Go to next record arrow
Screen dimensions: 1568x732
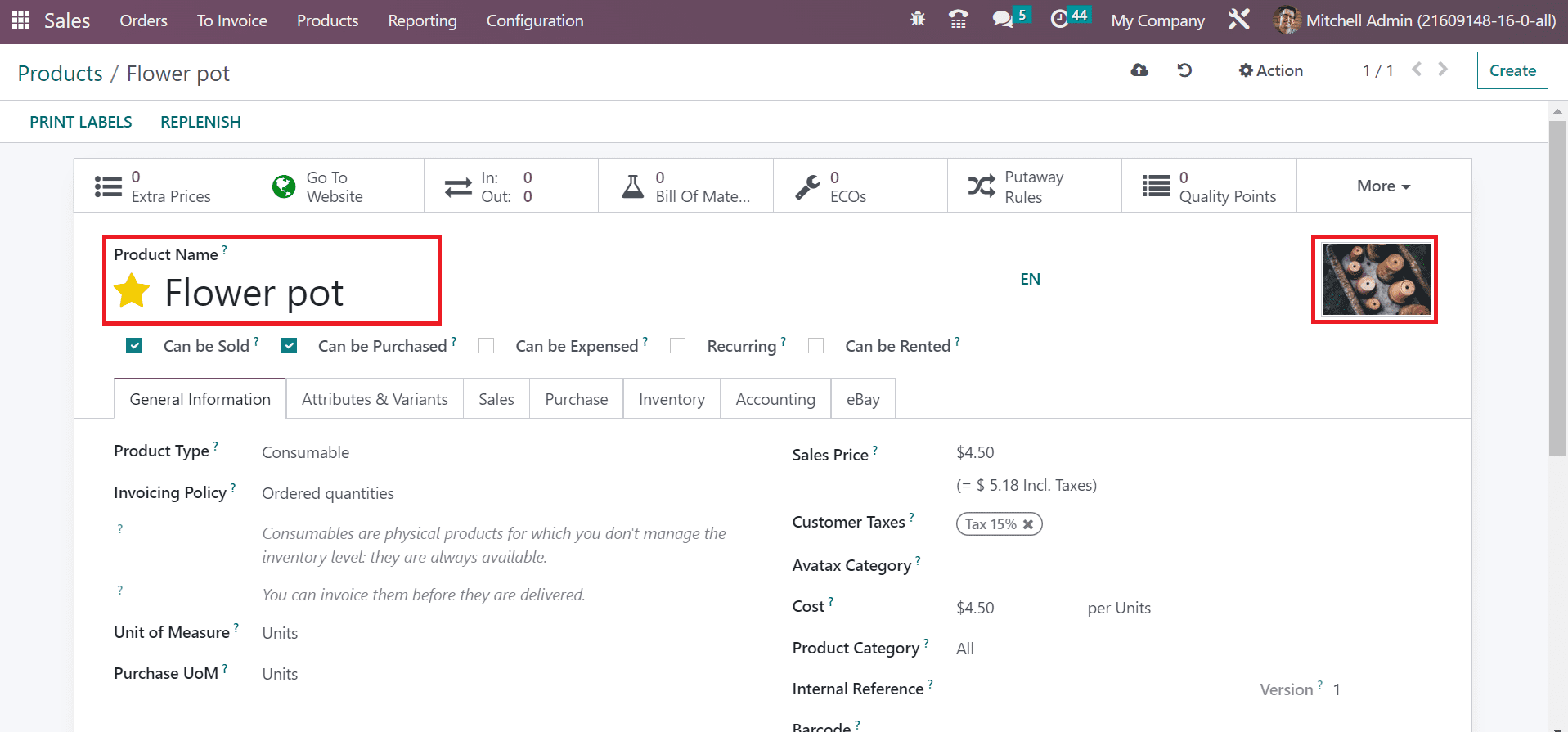coord(1443,70)
